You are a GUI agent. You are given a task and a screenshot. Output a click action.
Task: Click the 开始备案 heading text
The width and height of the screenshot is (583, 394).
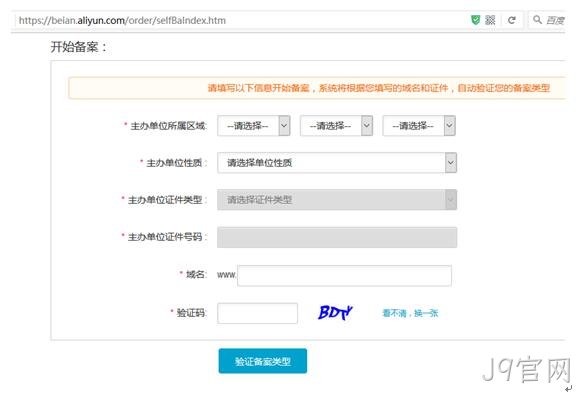click(x=78, y=47)
